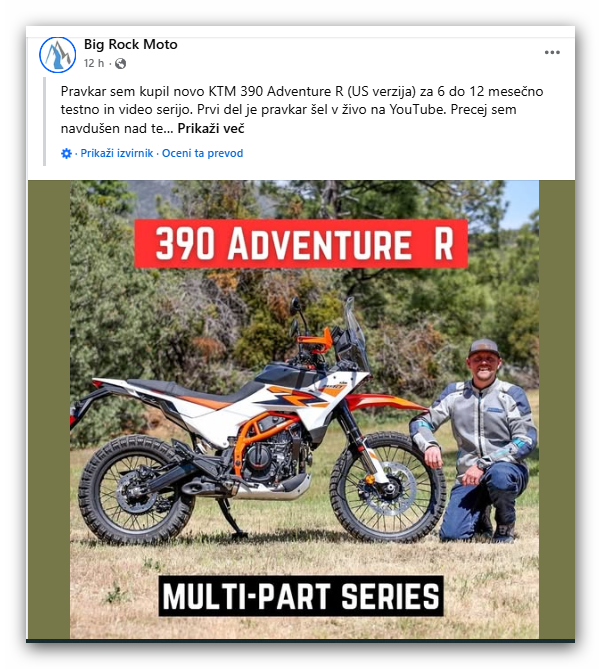601x669 pixels.
Task: Open the Big Rock Moto profile avatar
Action: pos(58,55)
